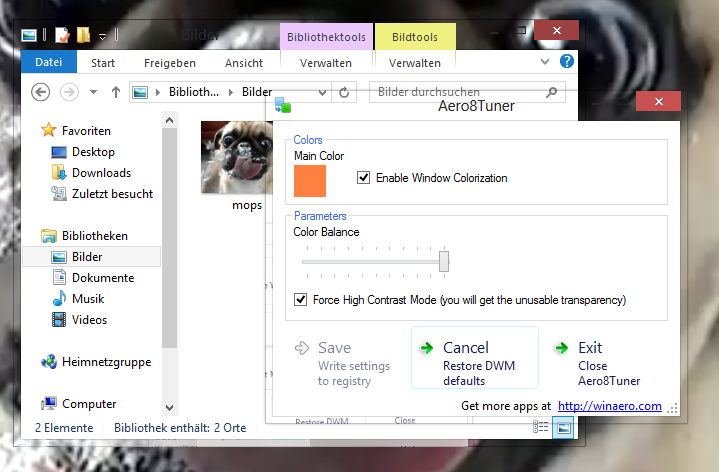
Task: Switch to large thumbnails view icon
Action: click(563, 427)
